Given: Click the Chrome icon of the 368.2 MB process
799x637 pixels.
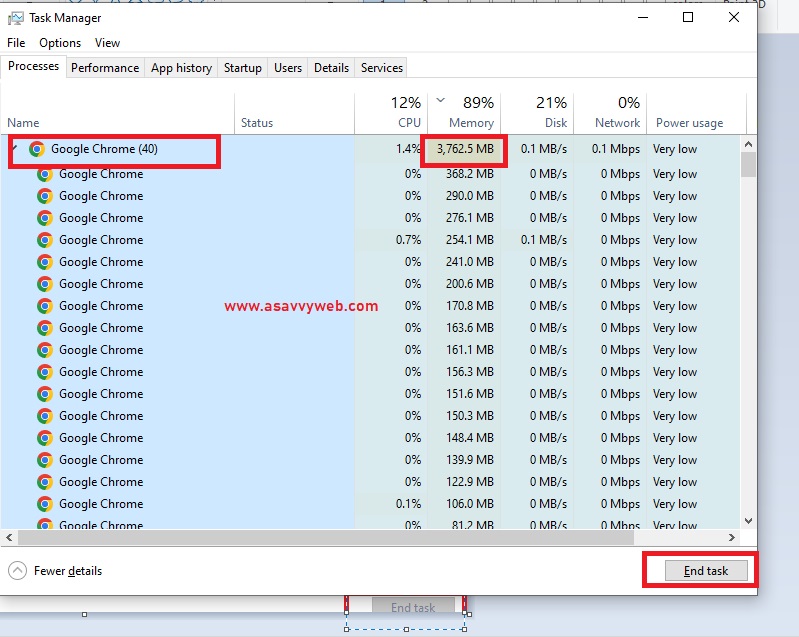Looking at the screenshot, I should 45,174.
